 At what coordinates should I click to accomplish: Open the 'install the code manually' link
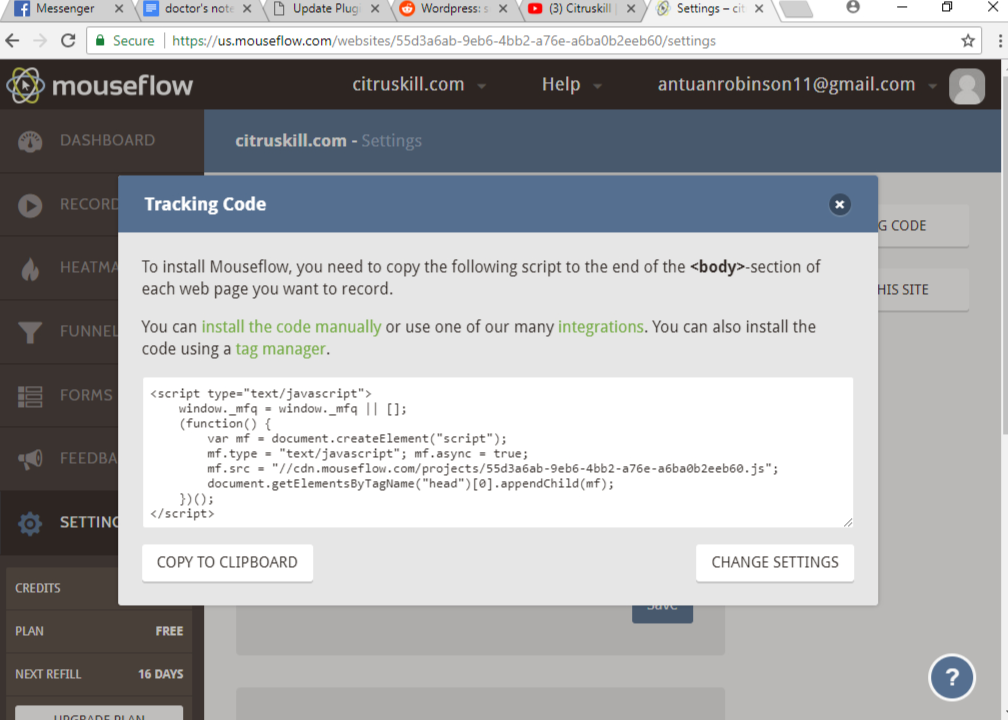click(291, 327)
